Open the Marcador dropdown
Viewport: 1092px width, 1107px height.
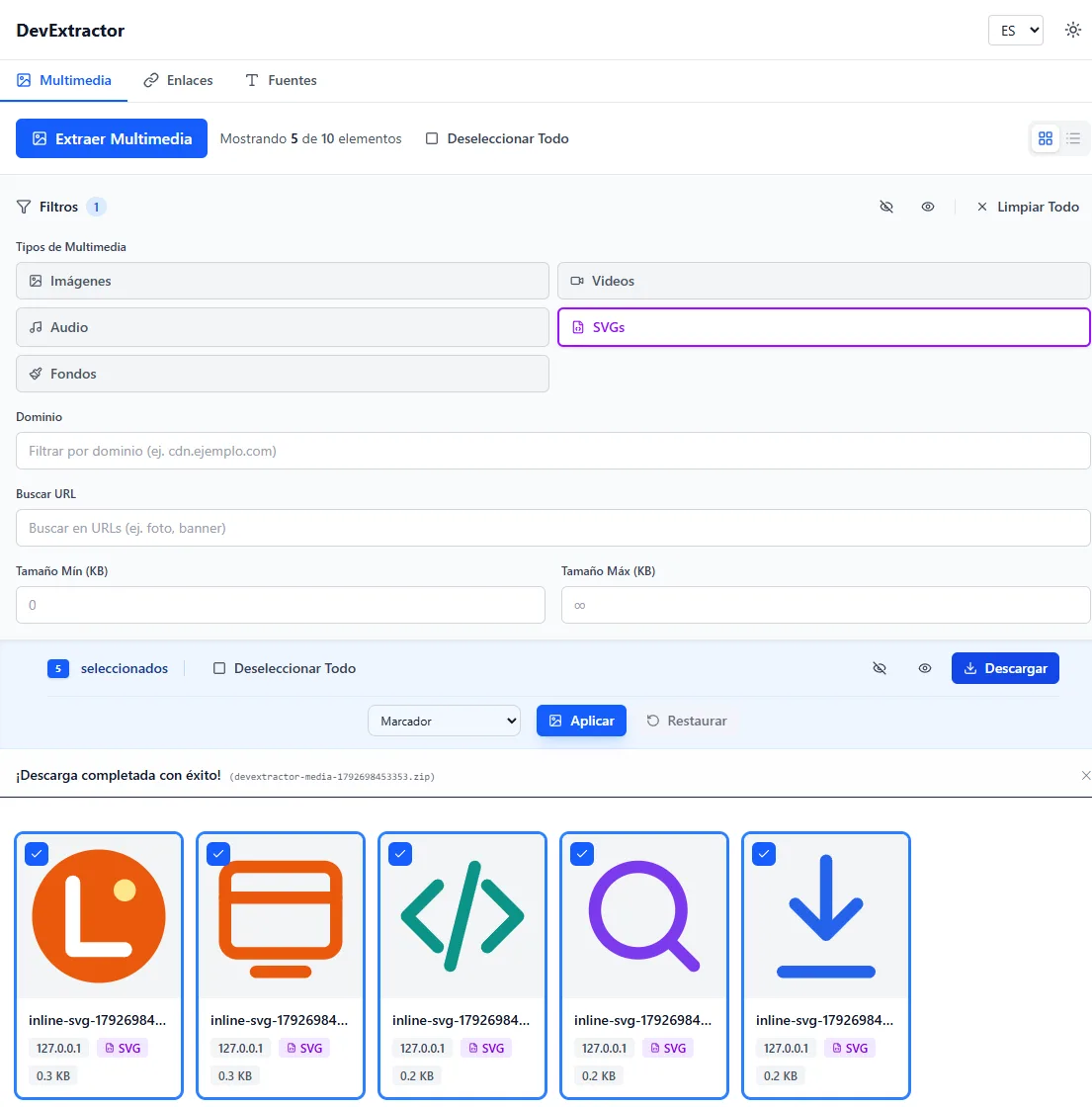[x=444, y=721]
